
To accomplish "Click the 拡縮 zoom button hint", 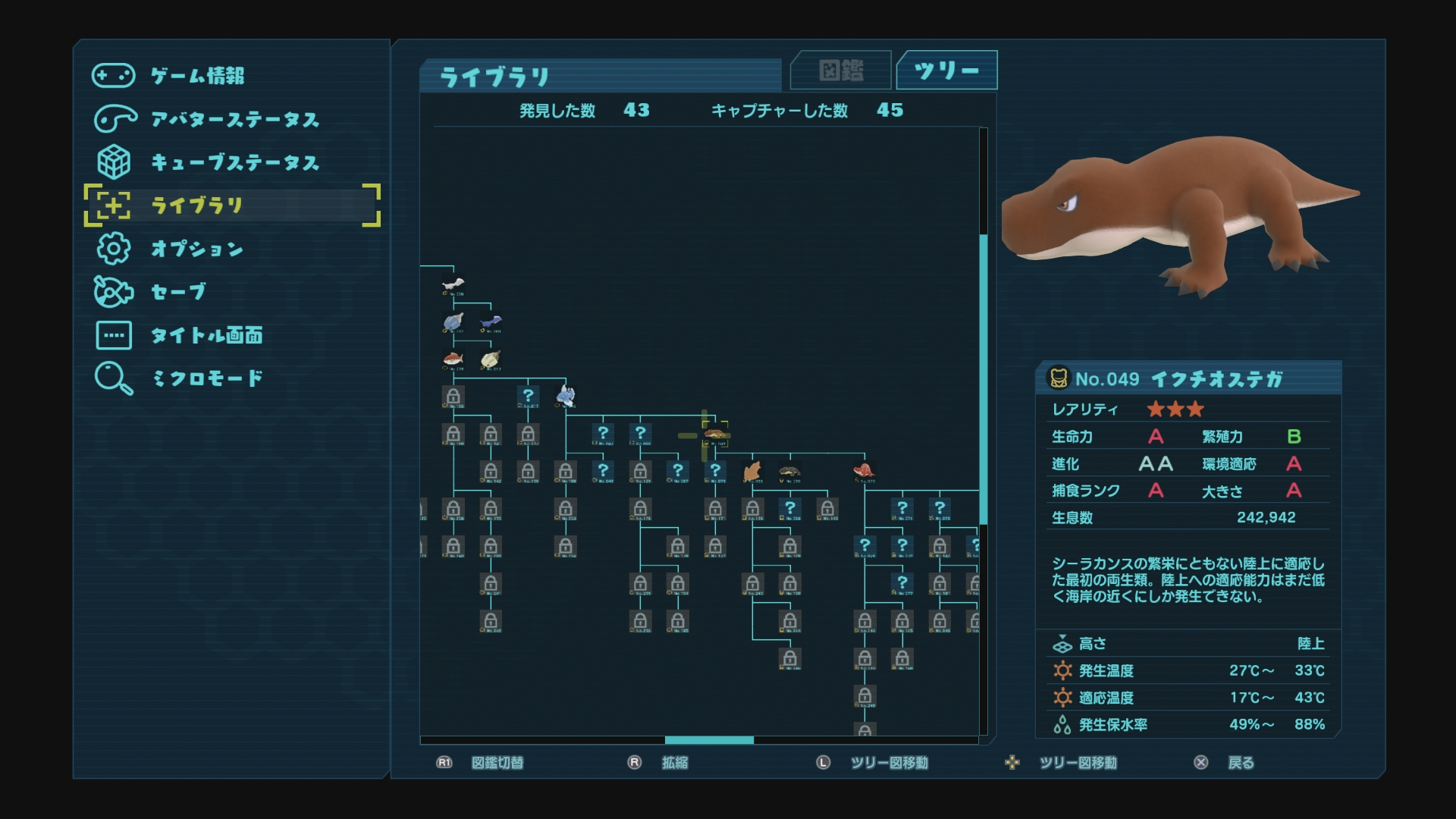I will pyautogui.click(x=657, y=763).
